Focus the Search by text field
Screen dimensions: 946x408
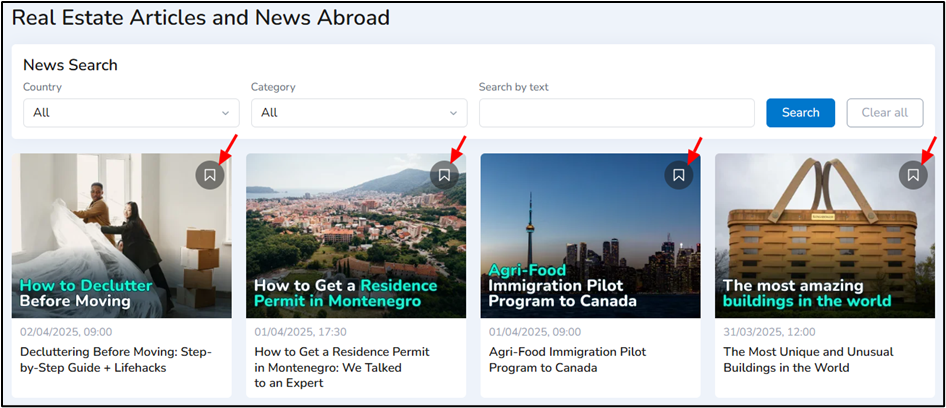click(x=617, y=113)
